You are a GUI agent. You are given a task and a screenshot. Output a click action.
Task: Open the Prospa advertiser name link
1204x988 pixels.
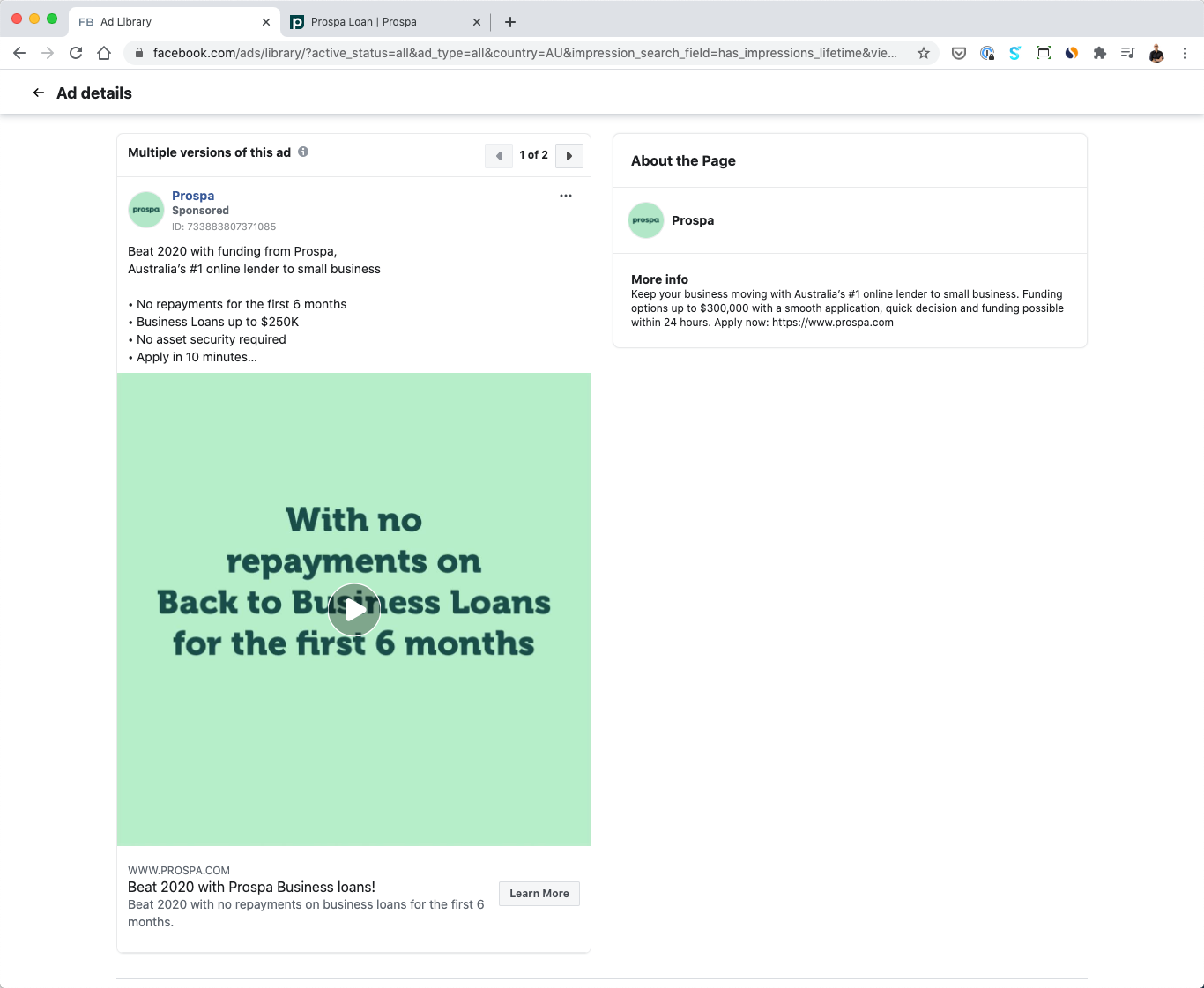click(193, 196)
